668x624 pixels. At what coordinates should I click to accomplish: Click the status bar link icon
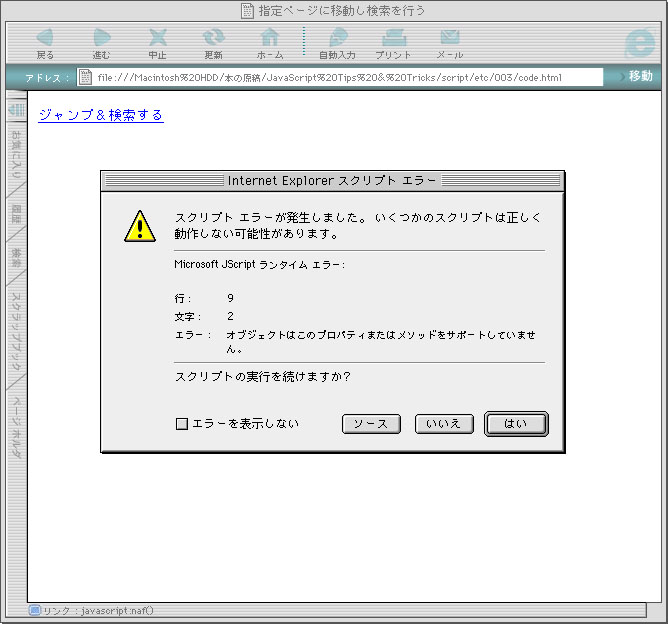point(35,610)
